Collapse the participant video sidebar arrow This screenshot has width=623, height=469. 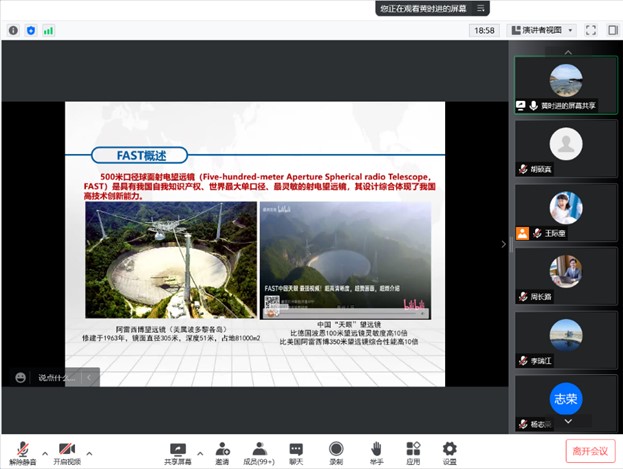[x=503, y=243]
